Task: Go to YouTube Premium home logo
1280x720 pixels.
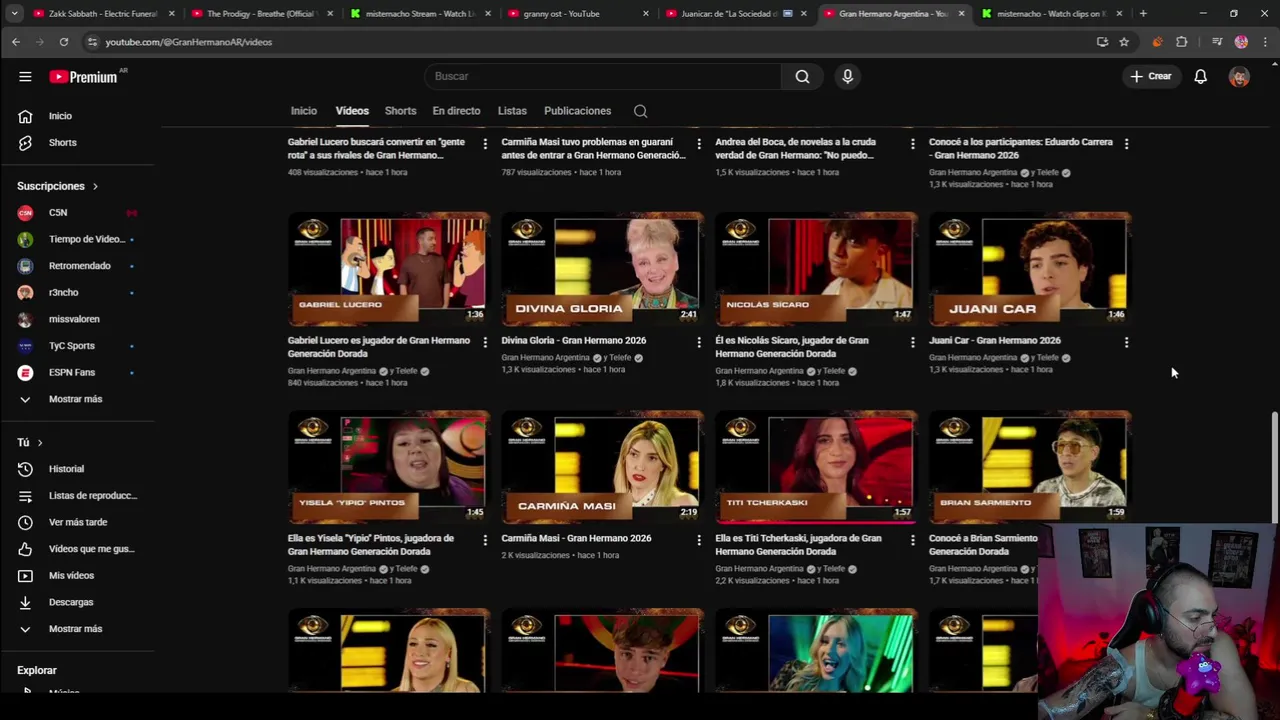Action: [x=84, y=77]
